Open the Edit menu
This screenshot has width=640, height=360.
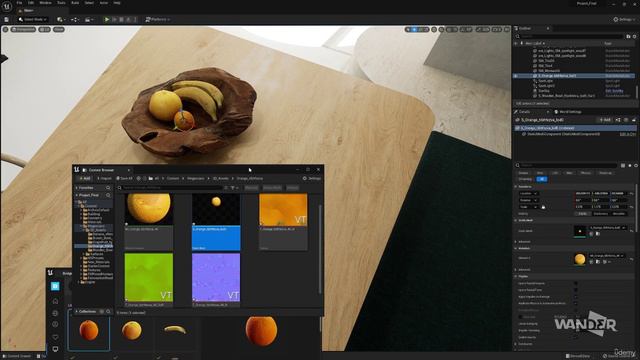click(31, 3)
